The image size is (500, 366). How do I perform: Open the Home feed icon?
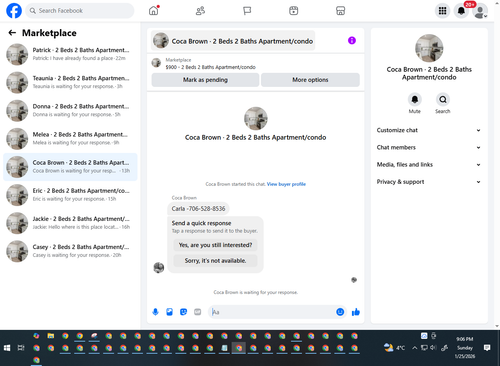tap(154, 11)
